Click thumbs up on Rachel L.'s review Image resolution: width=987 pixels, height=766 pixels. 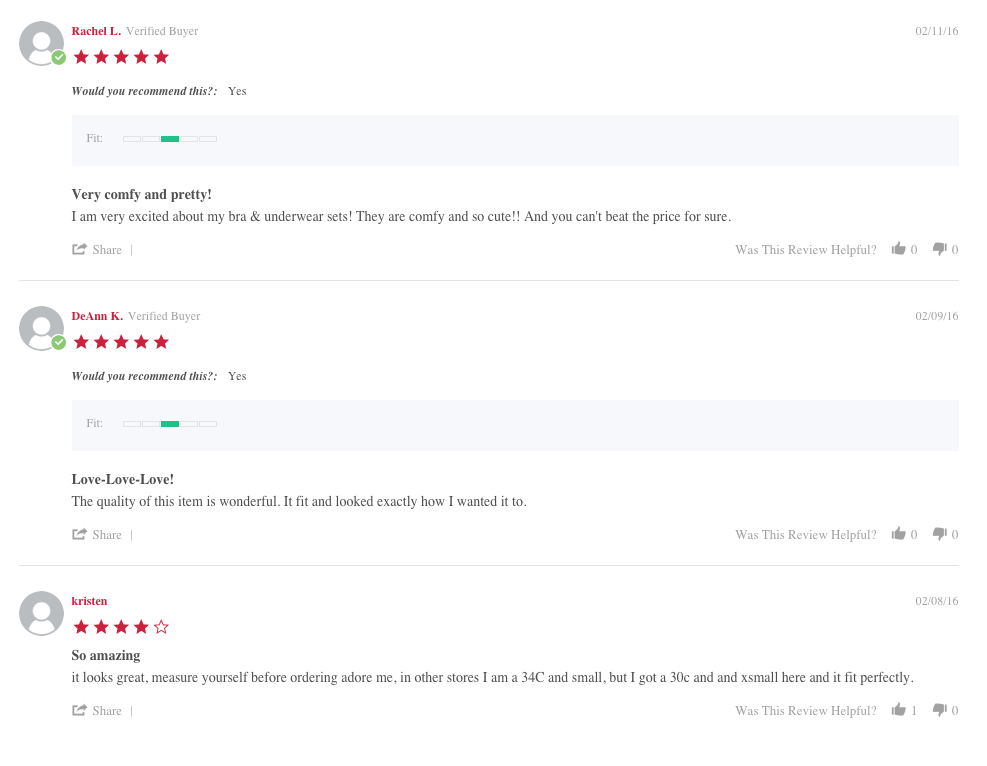[x=898, y=249]
